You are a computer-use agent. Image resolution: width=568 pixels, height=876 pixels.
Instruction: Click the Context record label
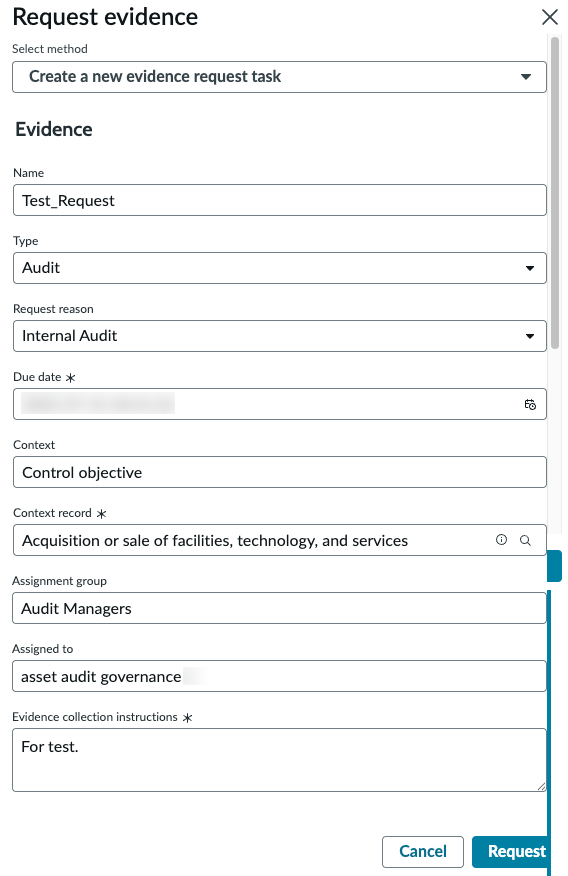coord(52,513)
